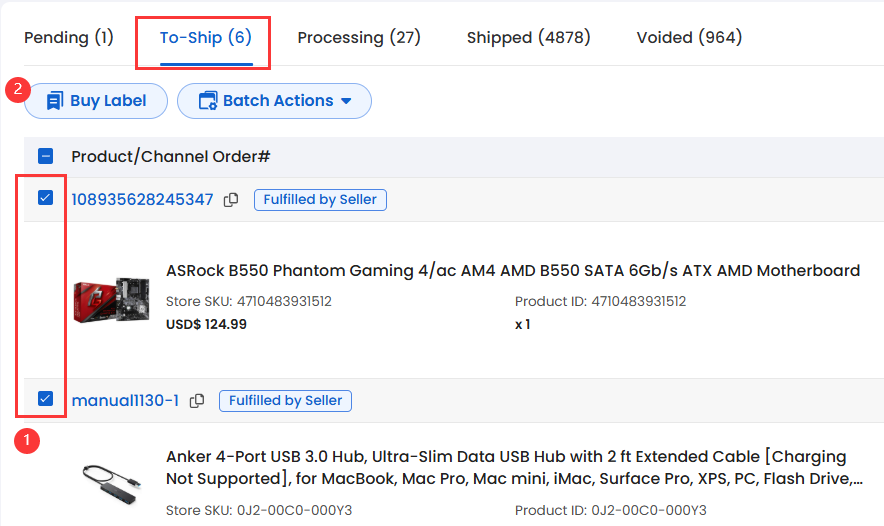Switch to the Pending (1) tab
The height and width of the screenshot is (526, 884).
coord(69,38)
